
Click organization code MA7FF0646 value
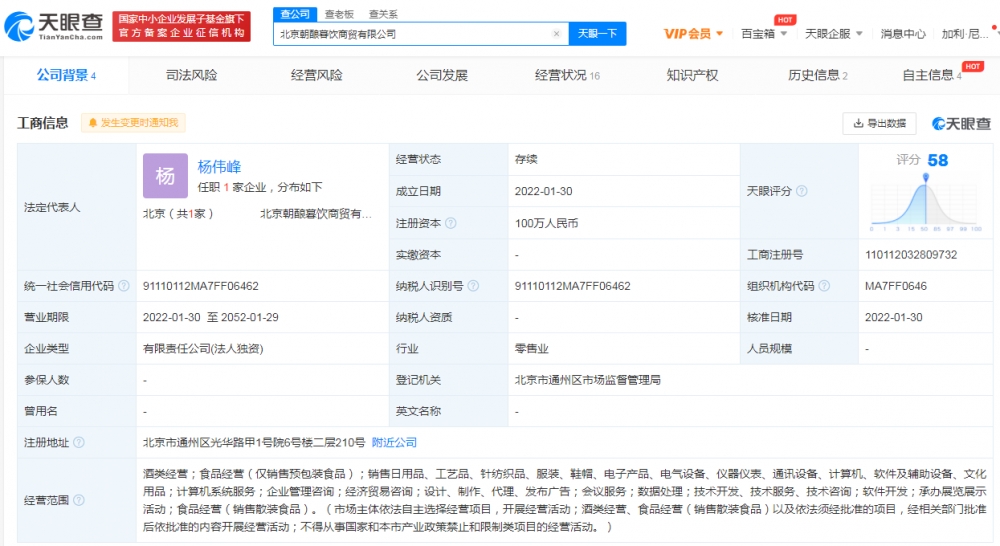pos(895,286)
